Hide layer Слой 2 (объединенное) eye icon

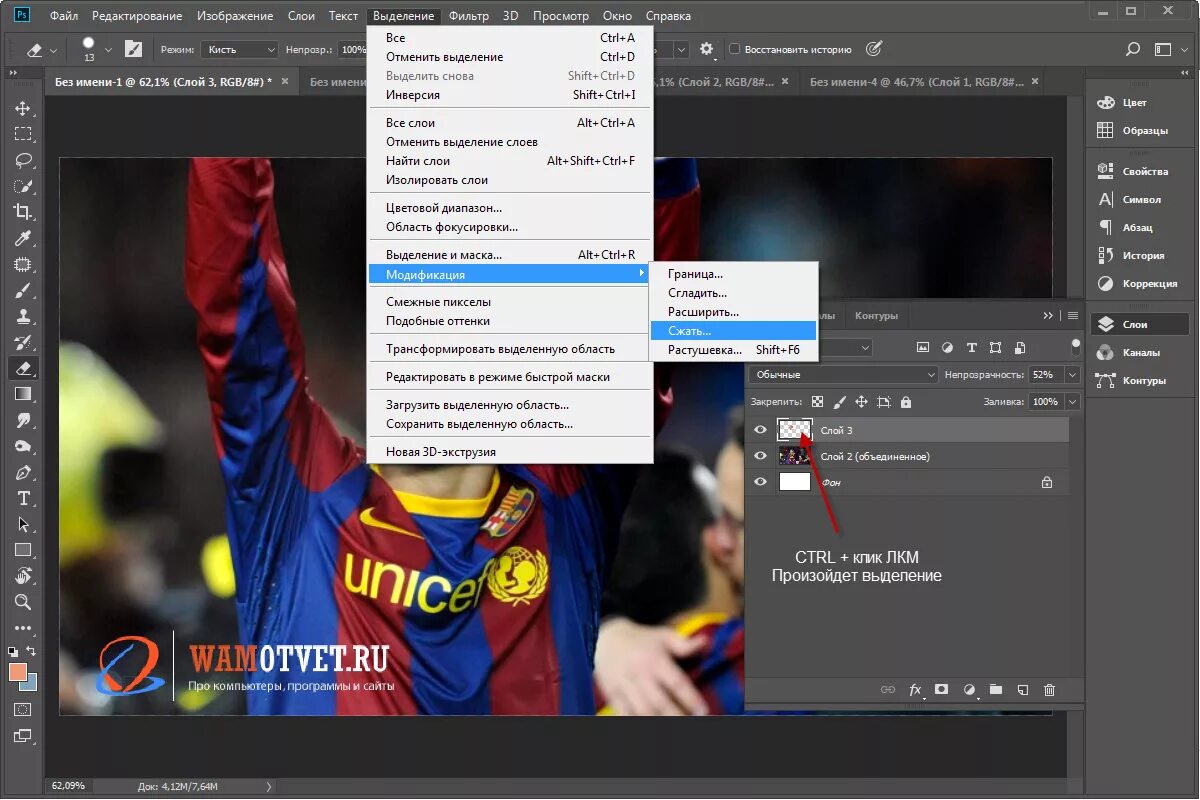[x=761, y=456]
